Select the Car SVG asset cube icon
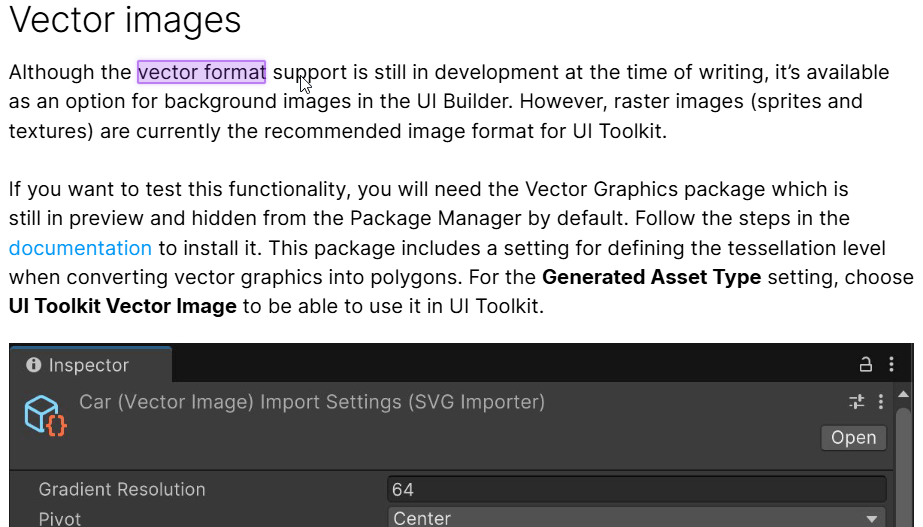The image size is (923, 527). pyautogui.click(x=45, y=416)
